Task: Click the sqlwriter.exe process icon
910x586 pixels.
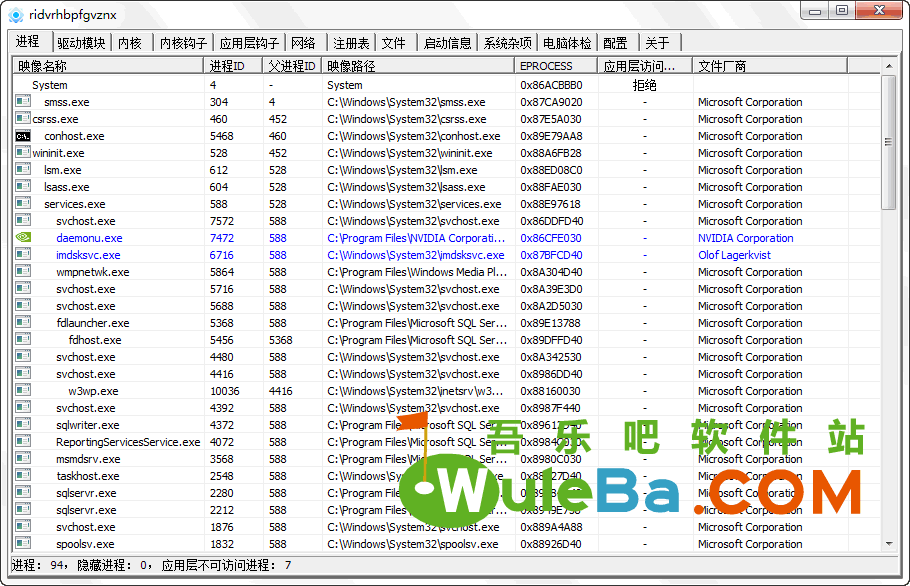Action: point(23,425)
